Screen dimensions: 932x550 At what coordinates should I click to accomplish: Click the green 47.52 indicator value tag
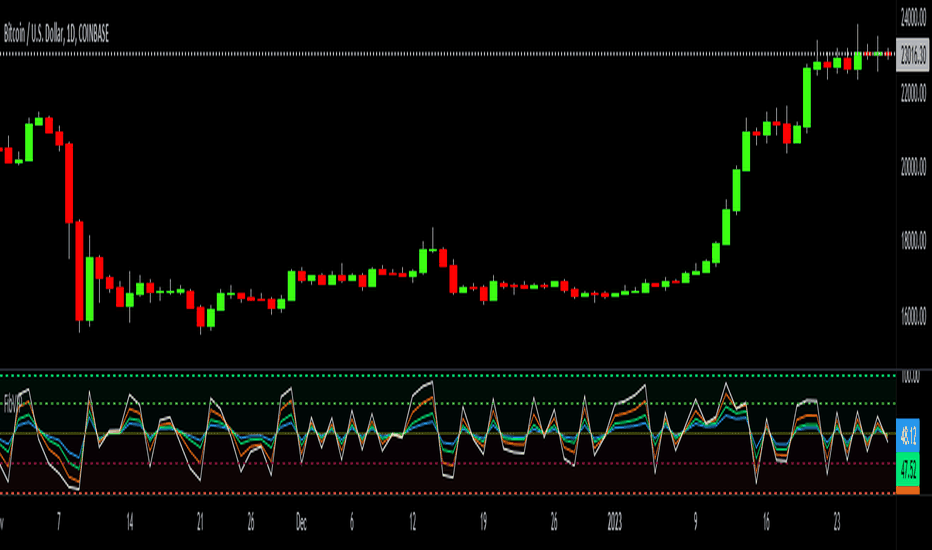point(908,469)
